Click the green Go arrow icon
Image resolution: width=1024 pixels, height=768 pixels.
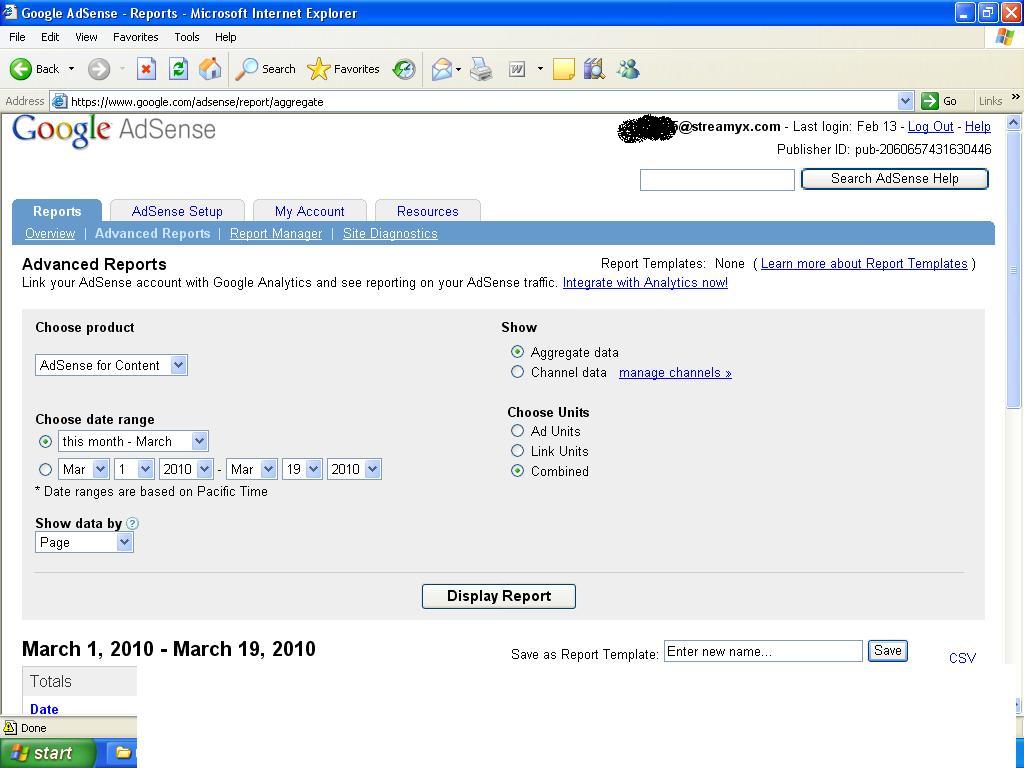pos(929,101)
